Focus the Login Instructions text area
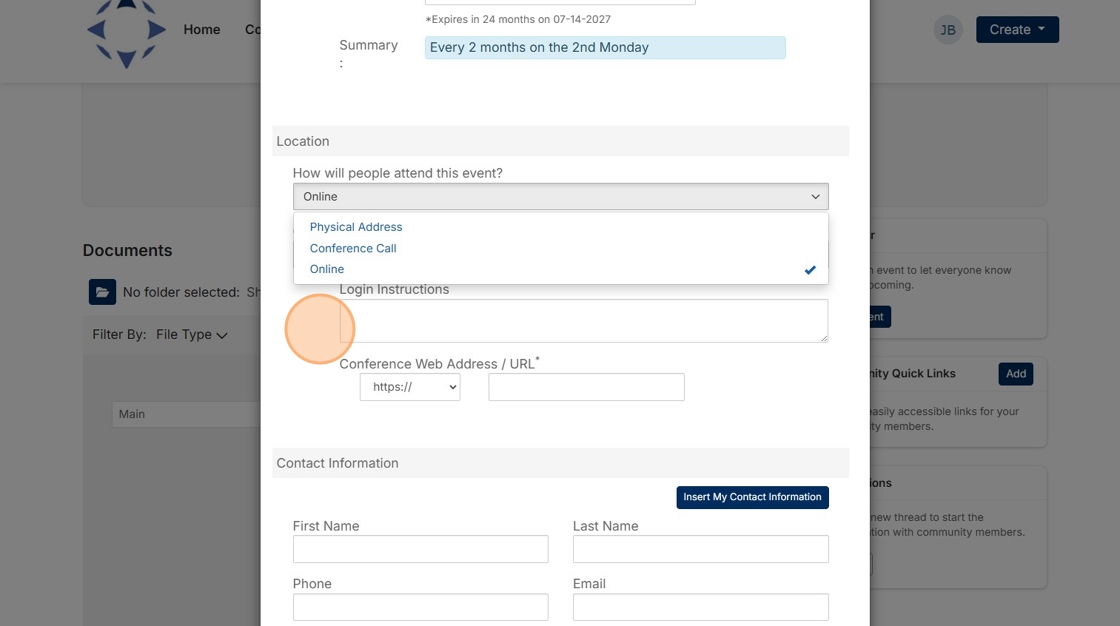Viewport: 1120px width, 626px height. coord(584,321)
